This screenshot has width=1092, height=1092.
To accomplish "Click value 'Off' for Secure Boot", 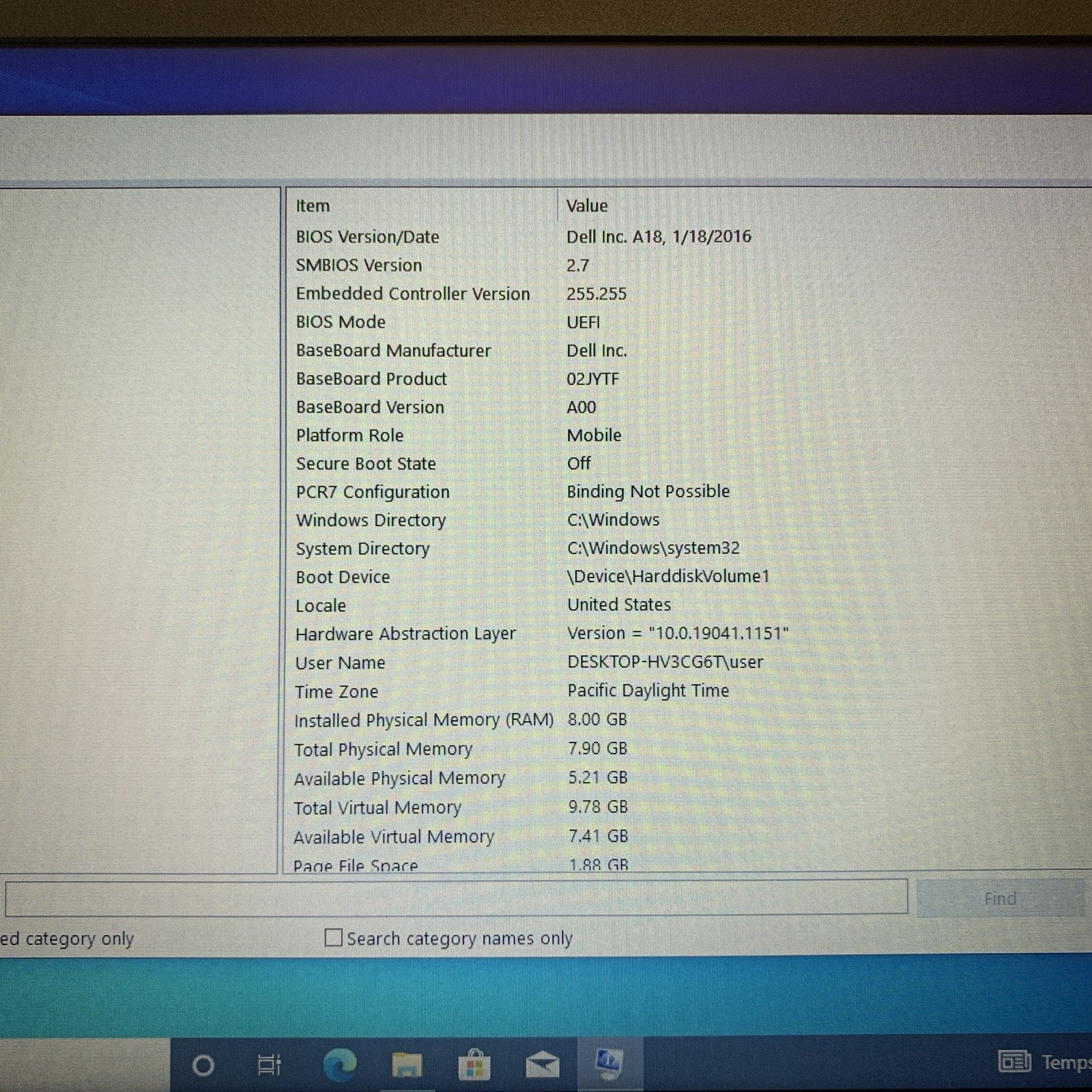I will pos(579,463).
